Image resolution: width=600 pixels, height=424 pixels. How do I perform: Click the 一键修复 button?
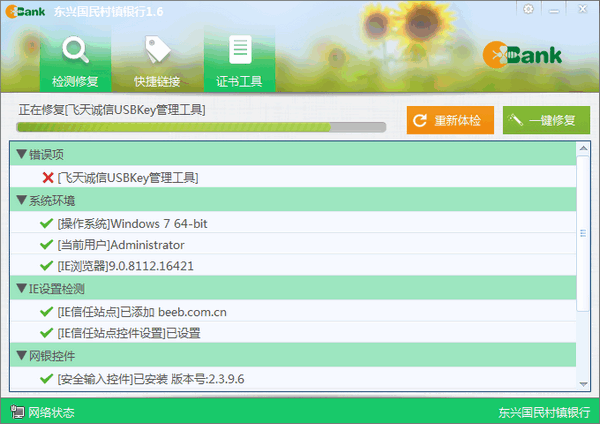(x=546, y=120)
